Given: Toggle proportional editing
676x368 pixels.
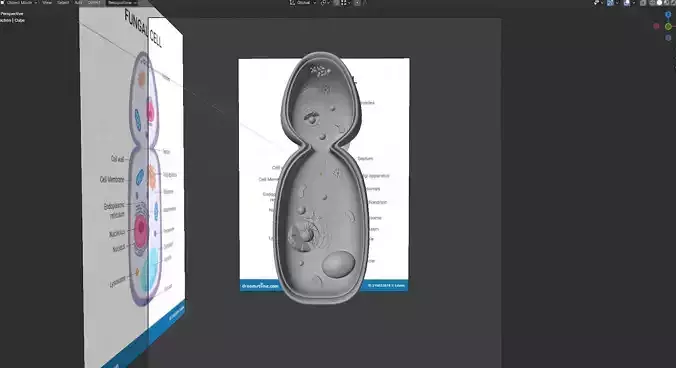Looking at the screenshot, I should [357, 3].
